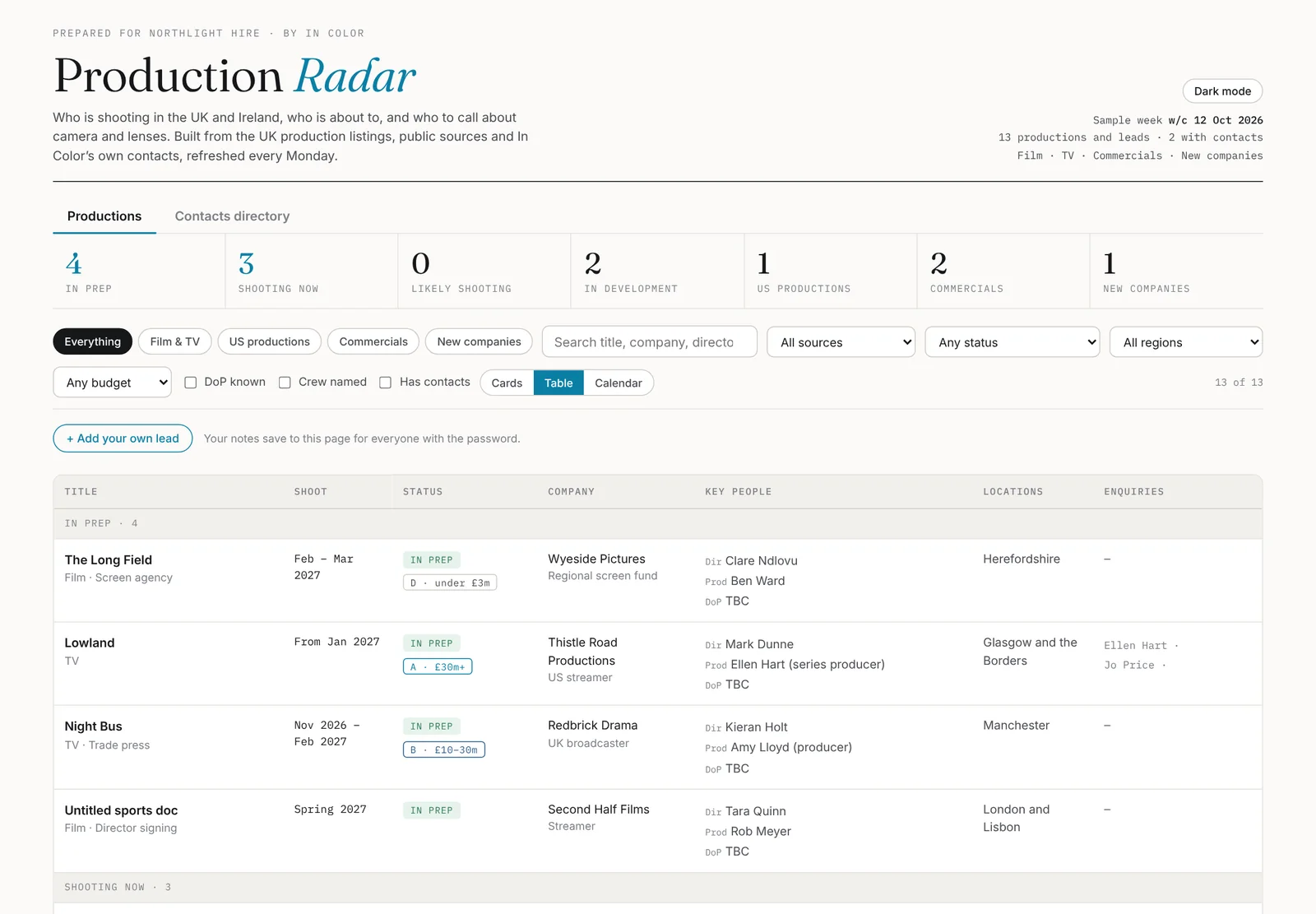The image size is (1316, 914).
Task: Open the Any status dropdown
Action: click(1012, 342)
